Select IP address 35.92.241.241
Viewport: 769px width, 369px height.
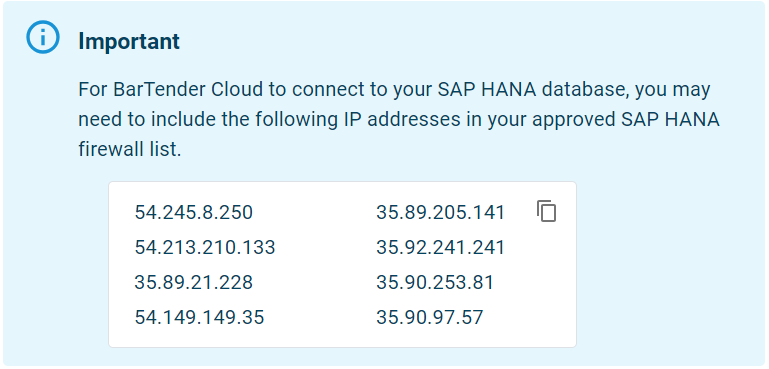click(x=440, y=247)
